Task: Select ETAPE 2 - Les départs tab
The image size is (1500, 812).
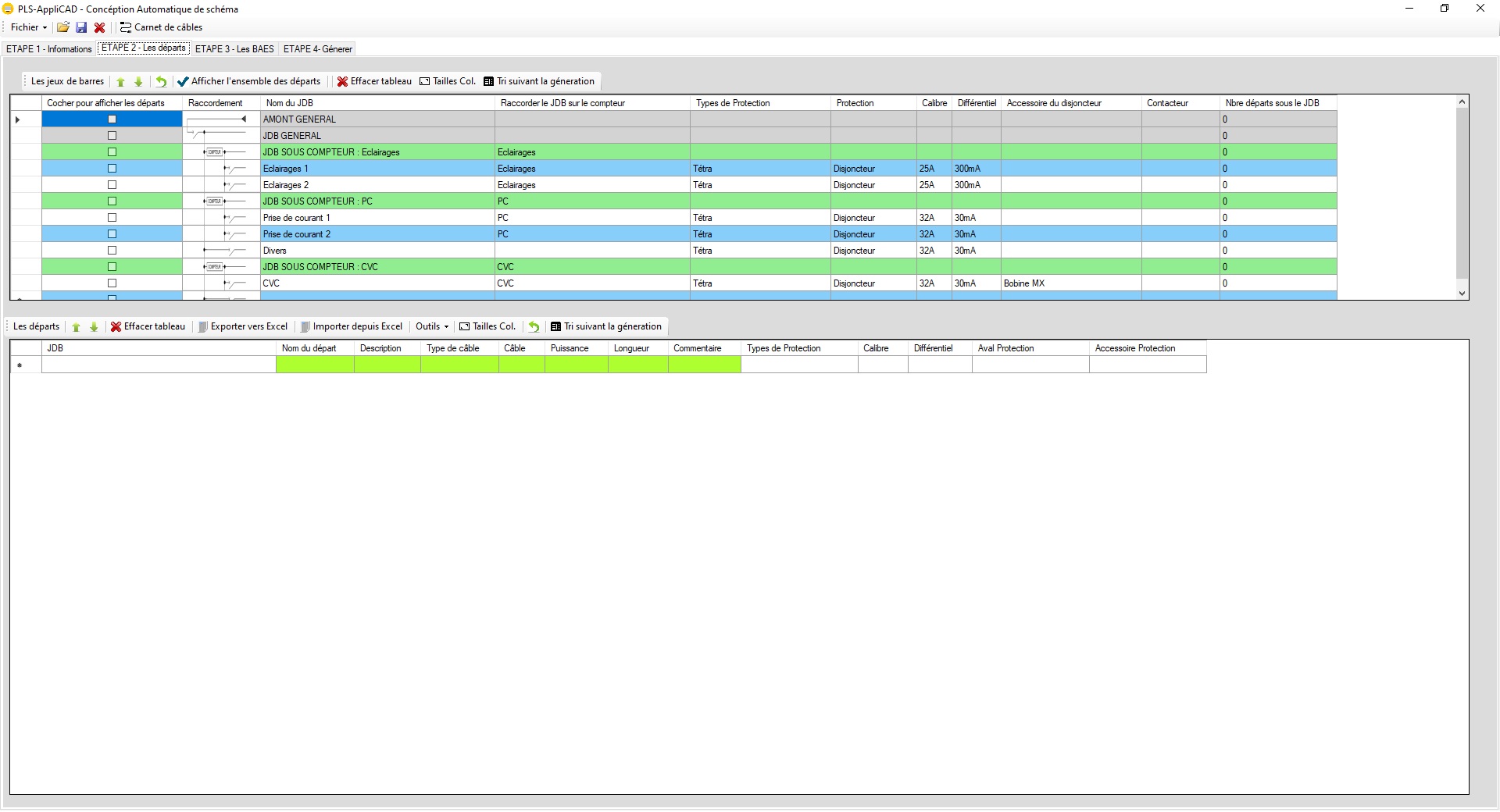Action: pos(144,48)
